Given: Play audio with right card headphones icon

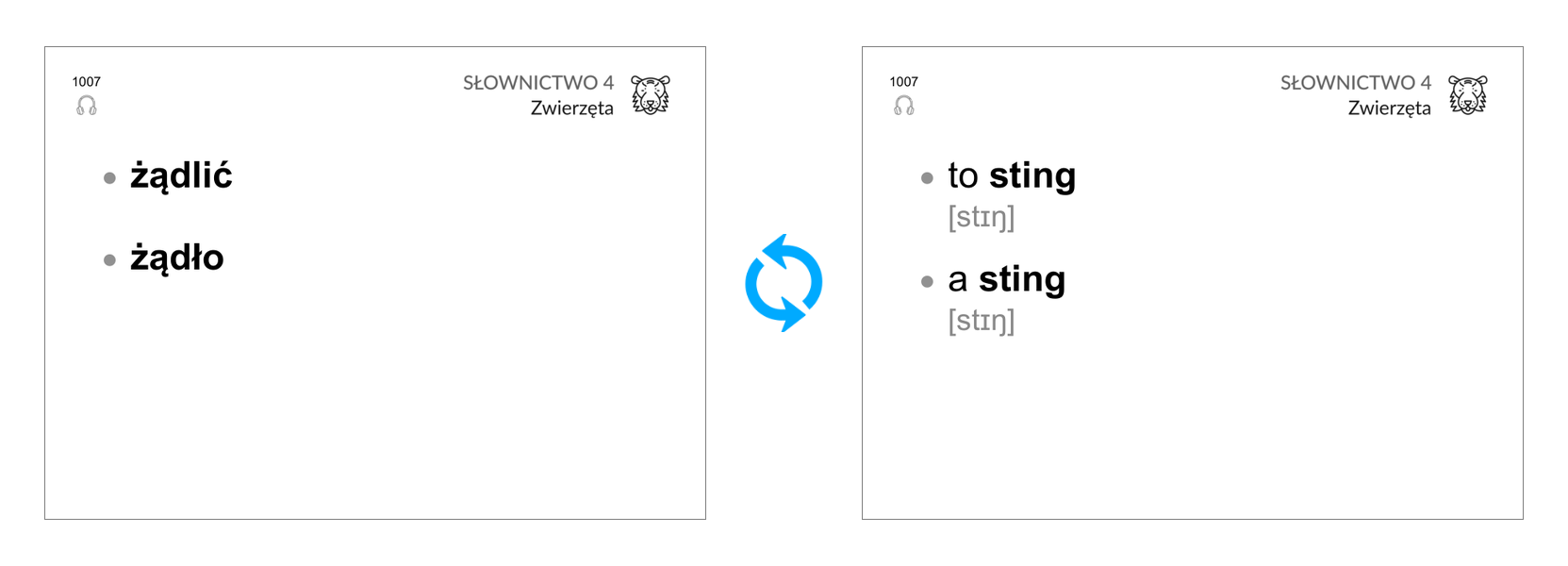Looking at the screenshot, I should click(x=904, y=106).
